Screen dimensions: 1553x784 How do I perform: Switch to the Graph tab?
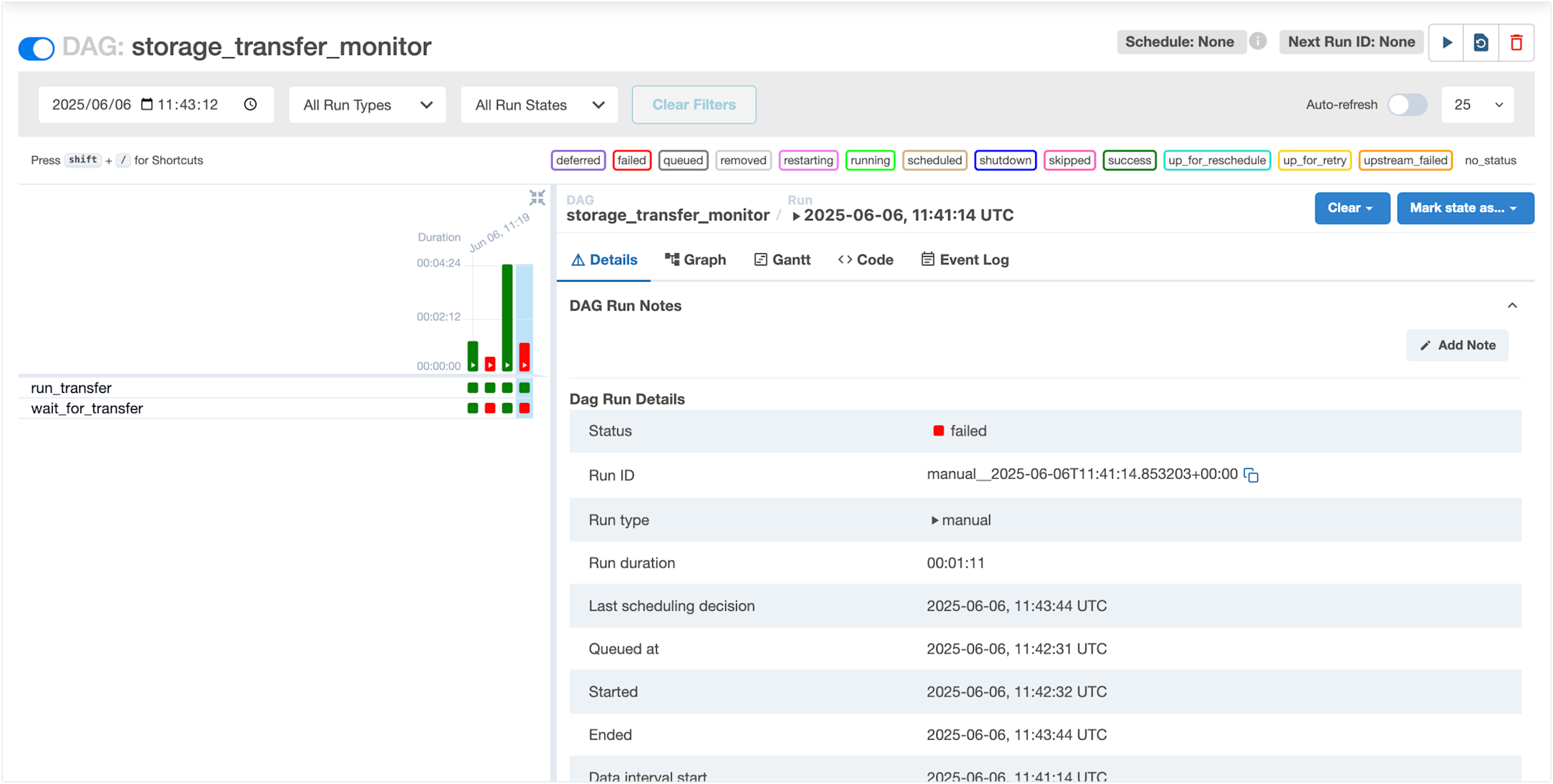(x=696, y=260)
